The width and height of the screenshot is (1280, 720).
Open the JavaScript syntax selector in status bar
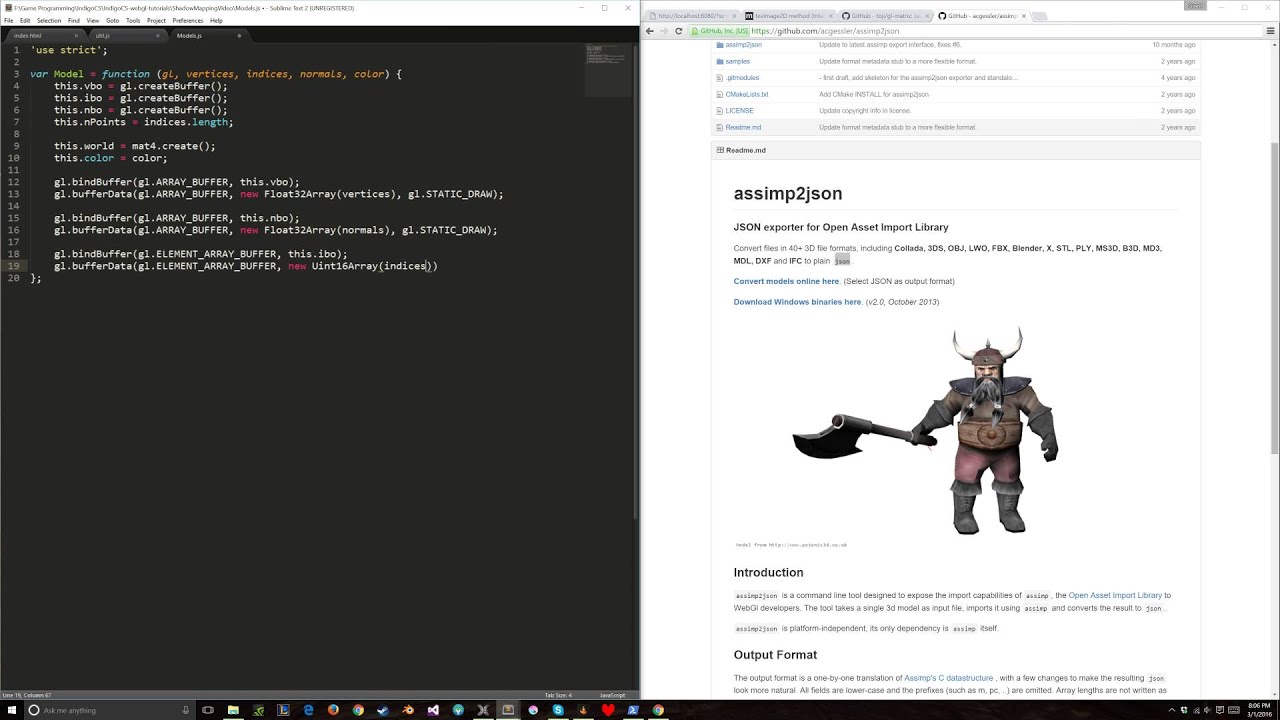tap(612, 695)
